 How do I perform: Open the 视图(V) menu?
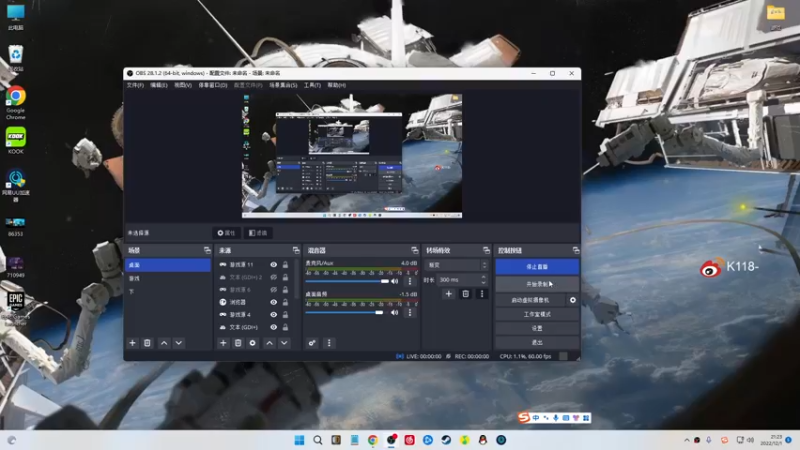(183, 85)
